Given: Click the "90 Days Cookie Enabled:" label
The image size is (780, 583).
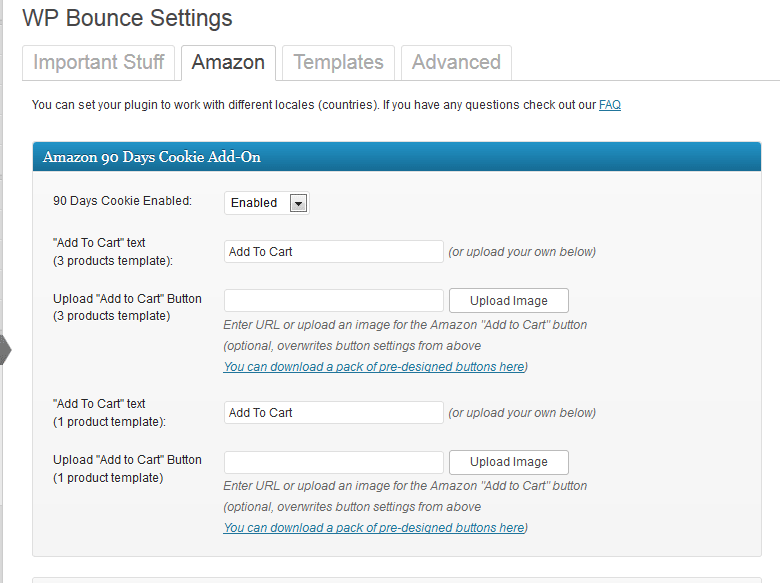Looking at the screenshot, I should (x=122, y=201).
